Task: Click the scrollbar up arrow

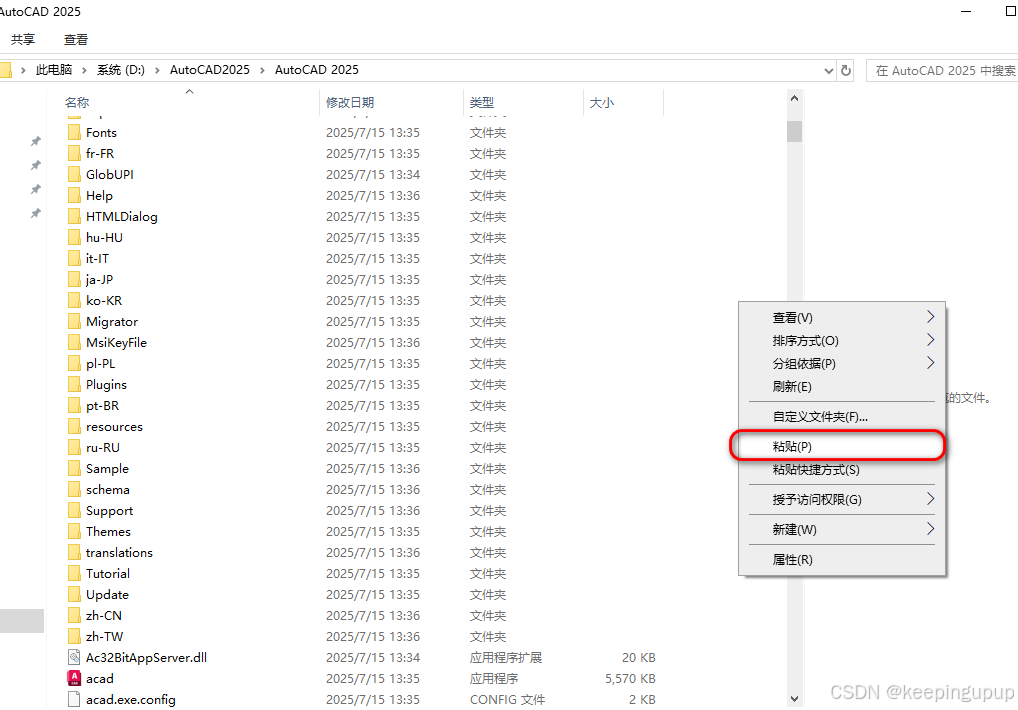Action: [795, 99]
